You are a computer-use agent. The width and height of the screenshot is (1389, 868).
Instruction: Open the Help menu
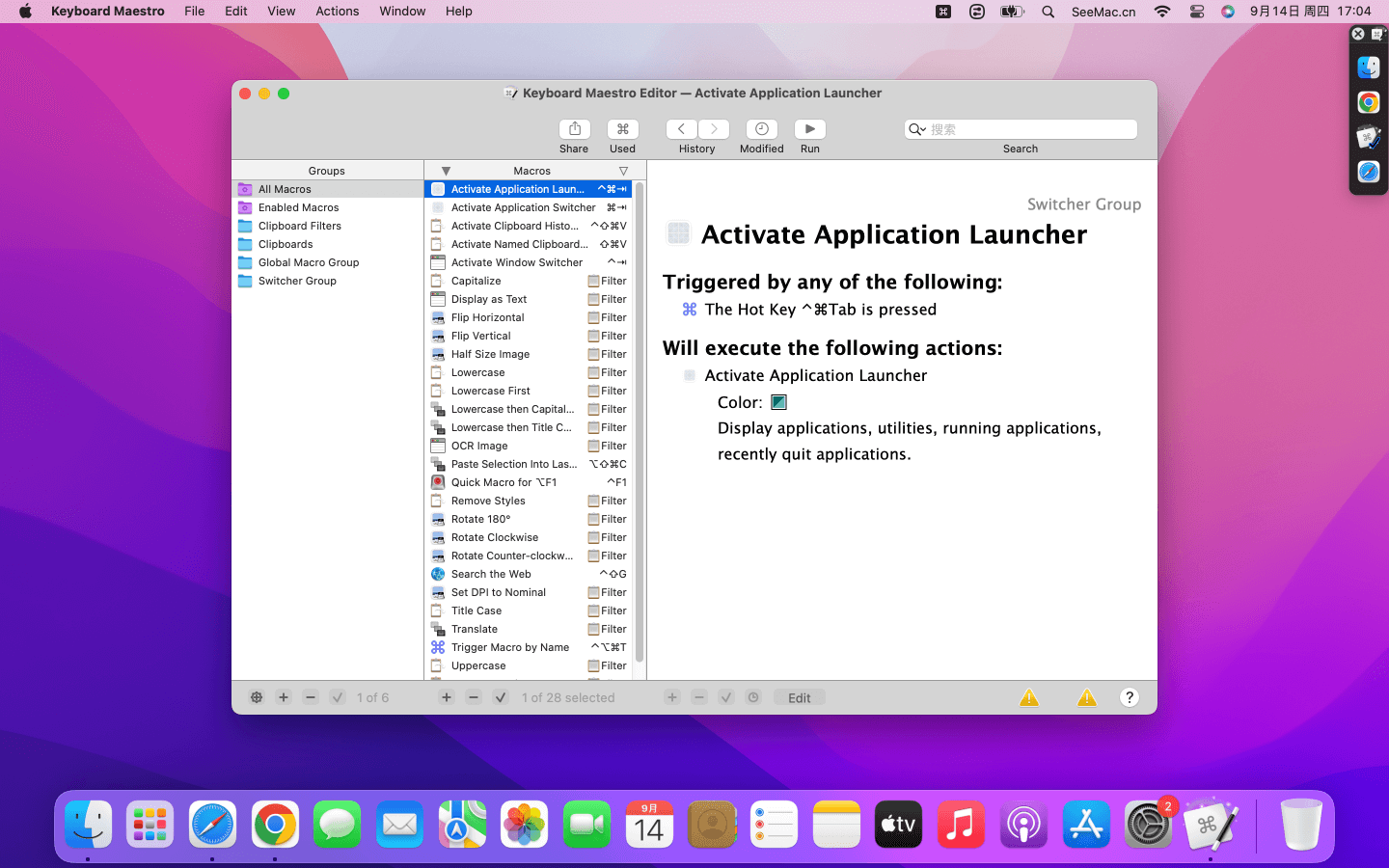click(459, 12)
